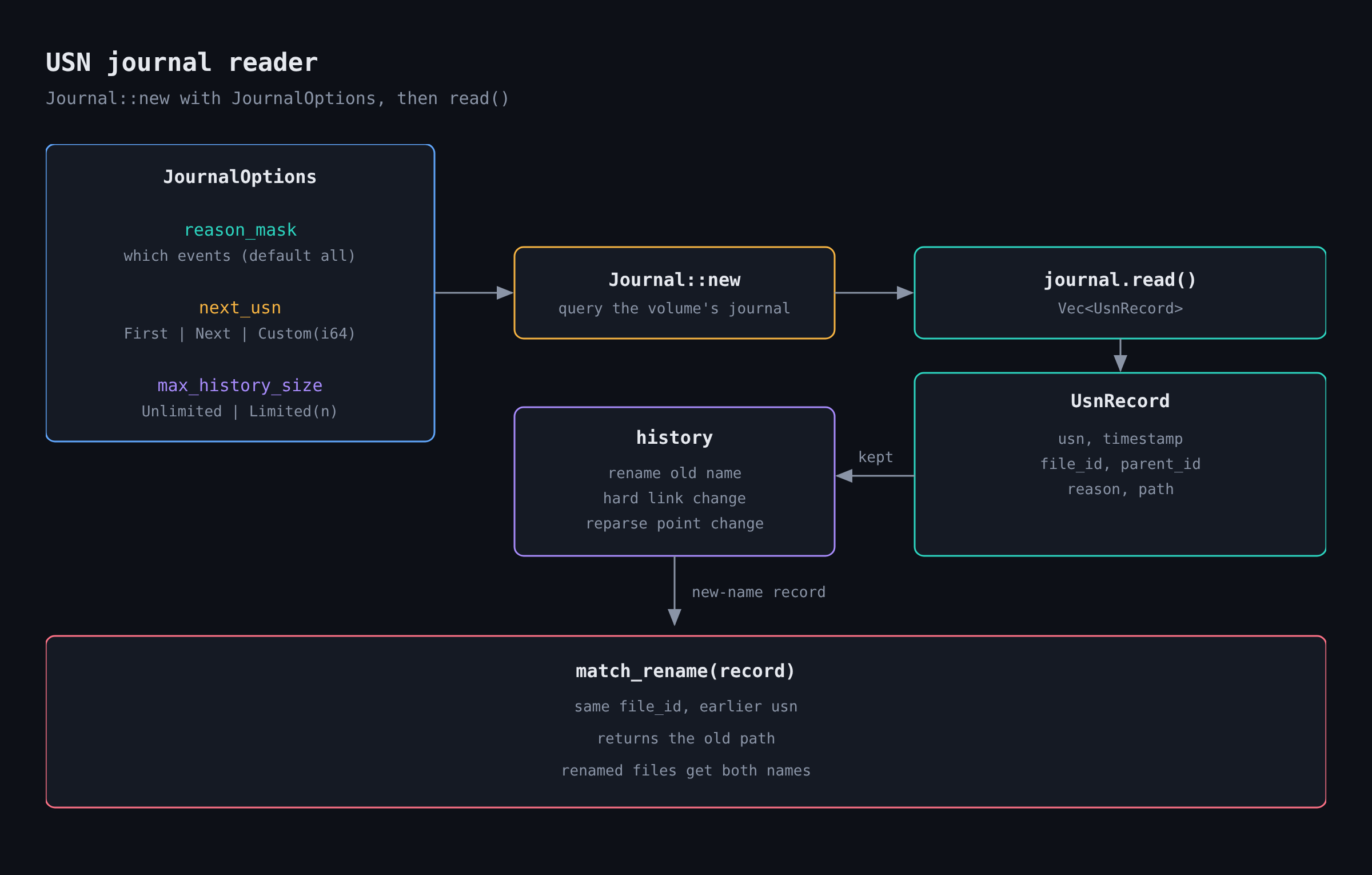Click the Journal::new box title
Screen dimensions: 1372x875
click(675, 280)
